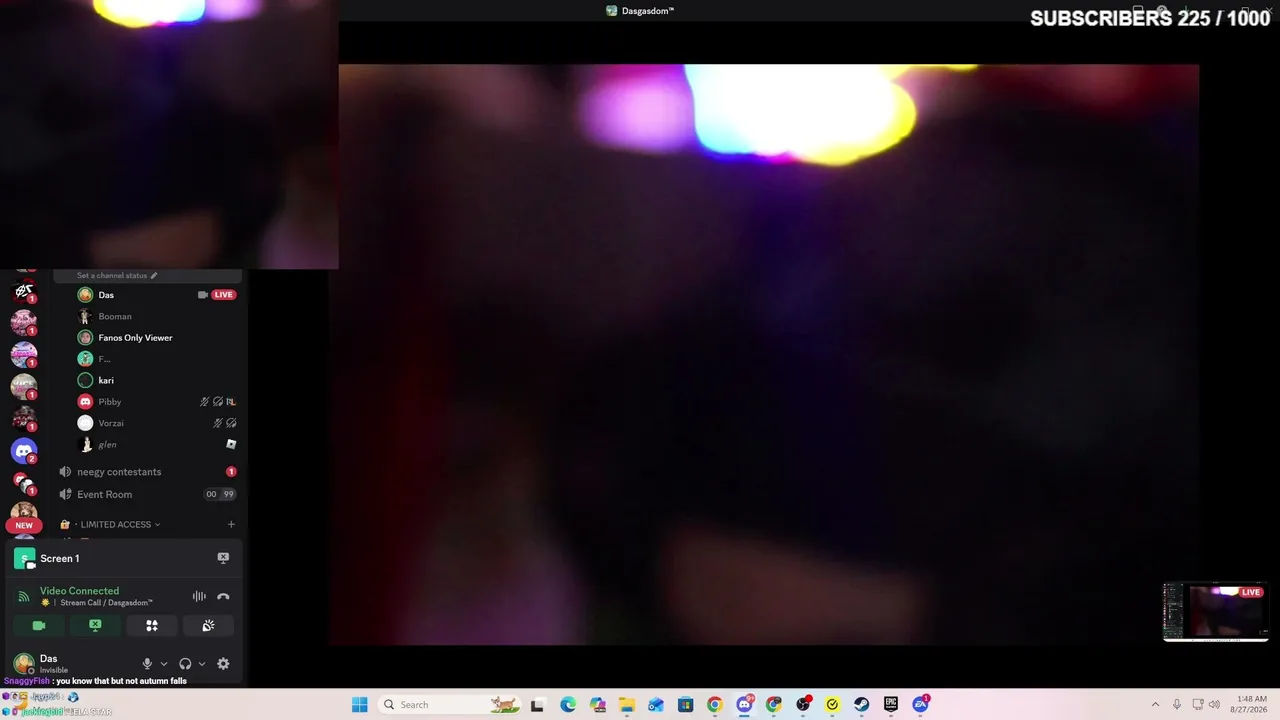Screen dimensions: 1280x720
Task: Open Microsoft 365 Copilot from the taskbar
Action: point(598,705)
